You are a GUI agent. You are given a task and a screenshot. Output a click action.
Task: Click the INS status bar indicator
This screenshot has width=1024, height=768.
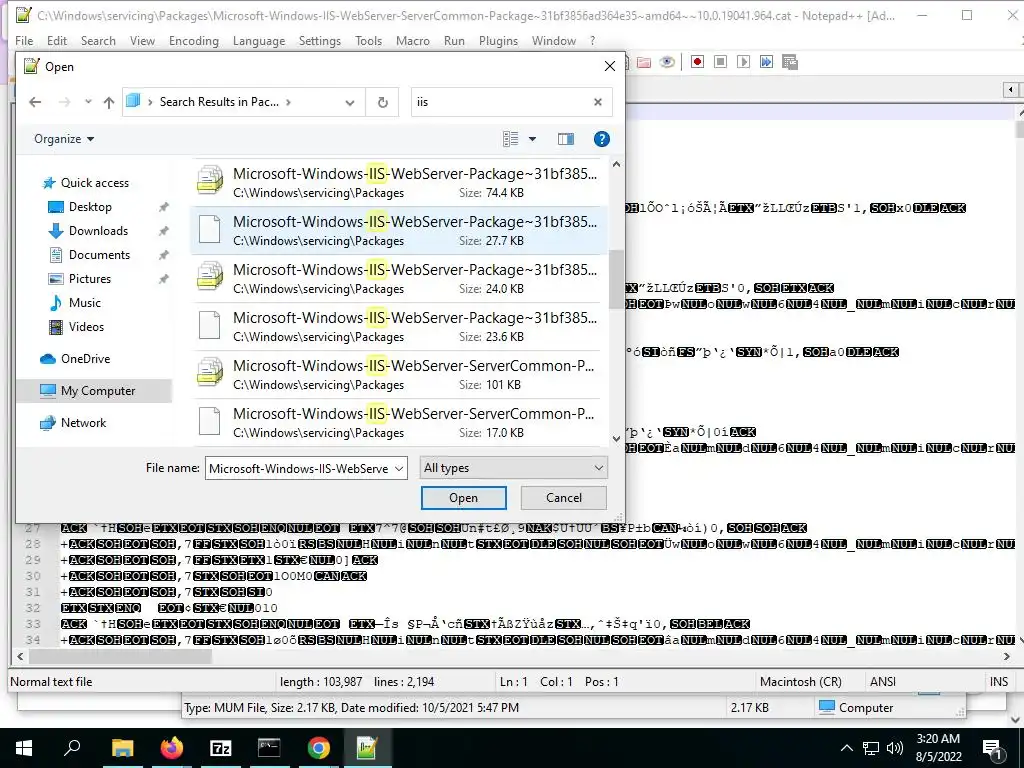coord(999,682)
